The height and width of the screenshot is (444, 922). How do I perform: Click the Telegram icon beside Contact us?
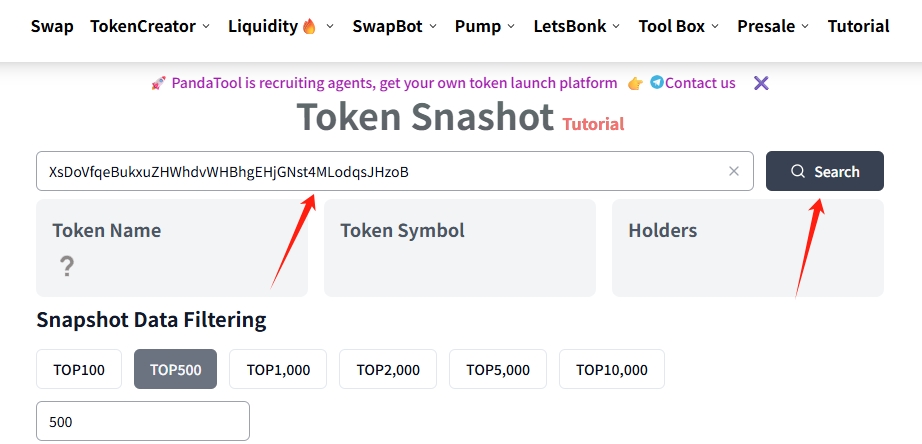(x=656, y=83)
